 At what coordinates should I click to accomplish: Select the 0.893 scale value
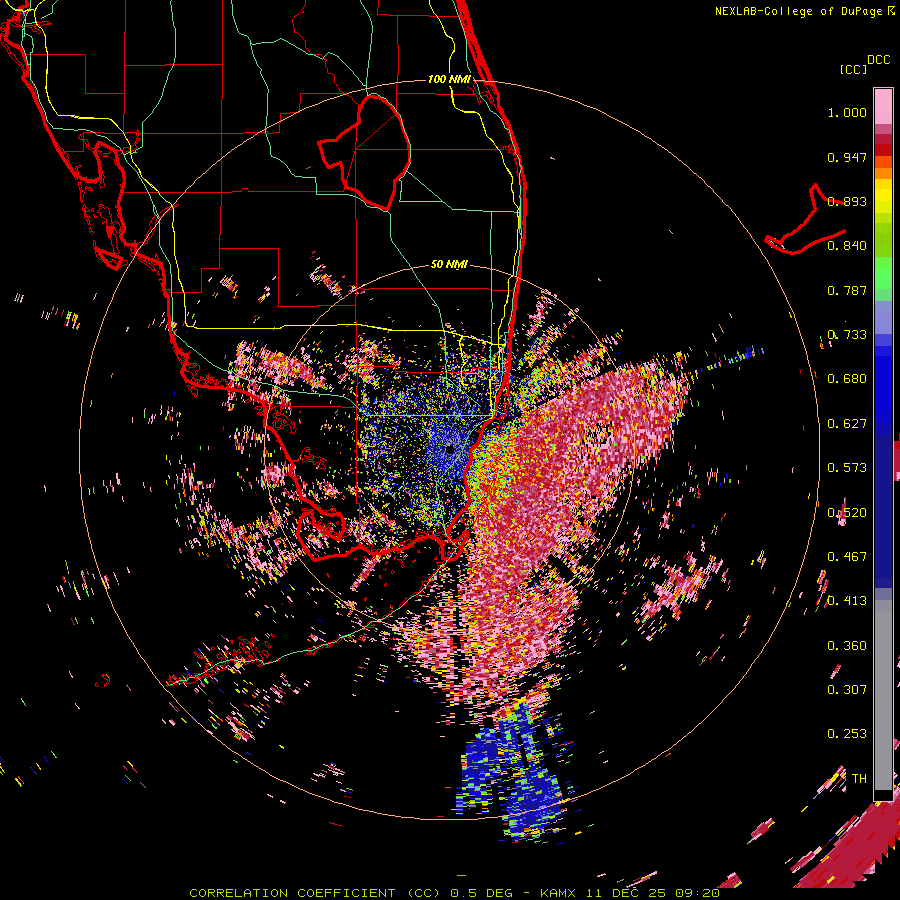[847, 201]
